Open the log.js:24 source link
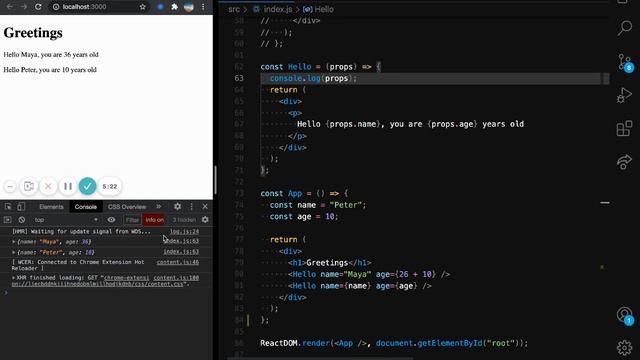The image size is (640, 360). 184,231
